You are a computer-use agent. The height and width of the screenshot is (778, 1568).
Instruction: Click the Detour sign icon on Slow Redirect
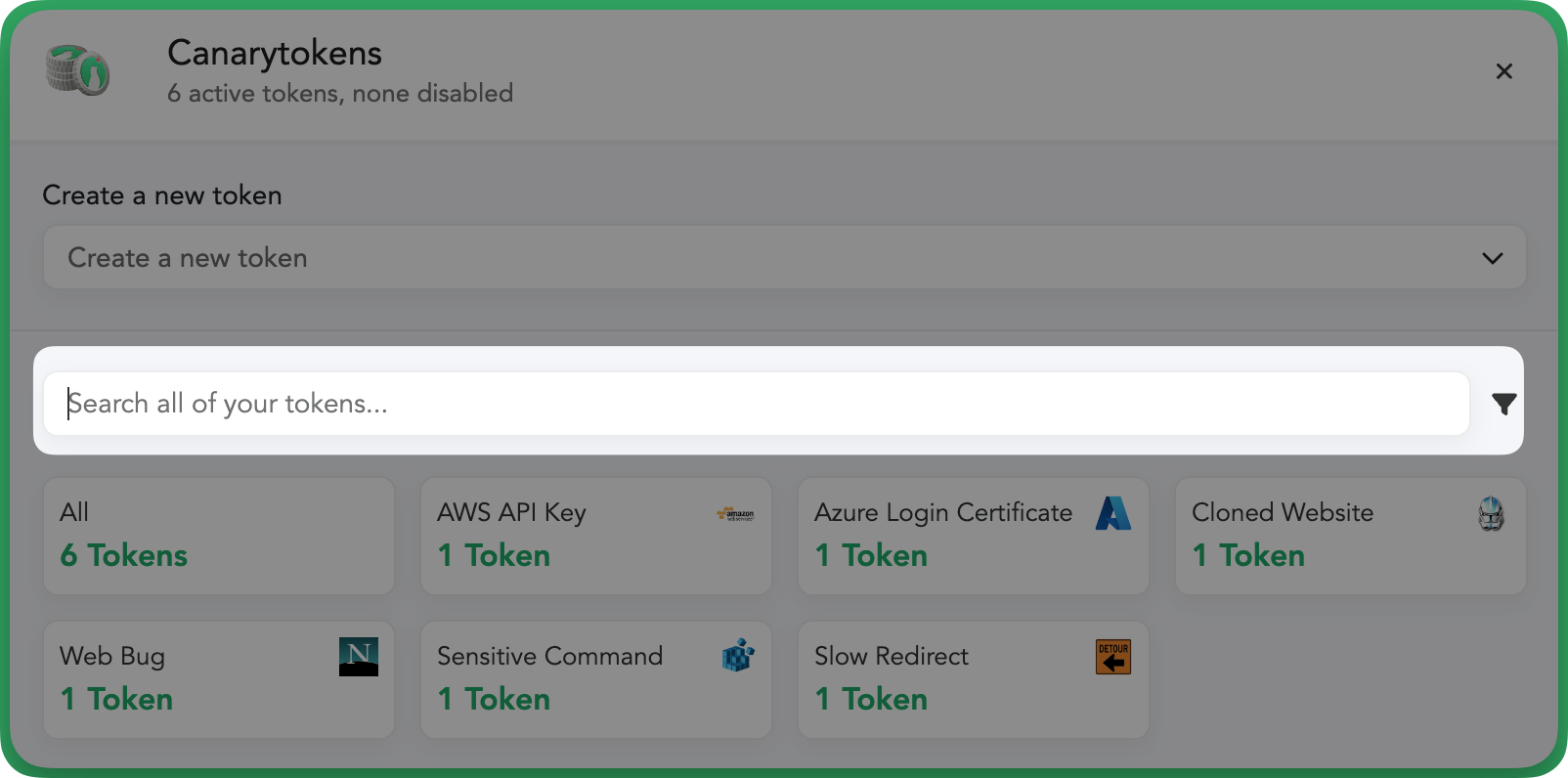pos(1113,657)
